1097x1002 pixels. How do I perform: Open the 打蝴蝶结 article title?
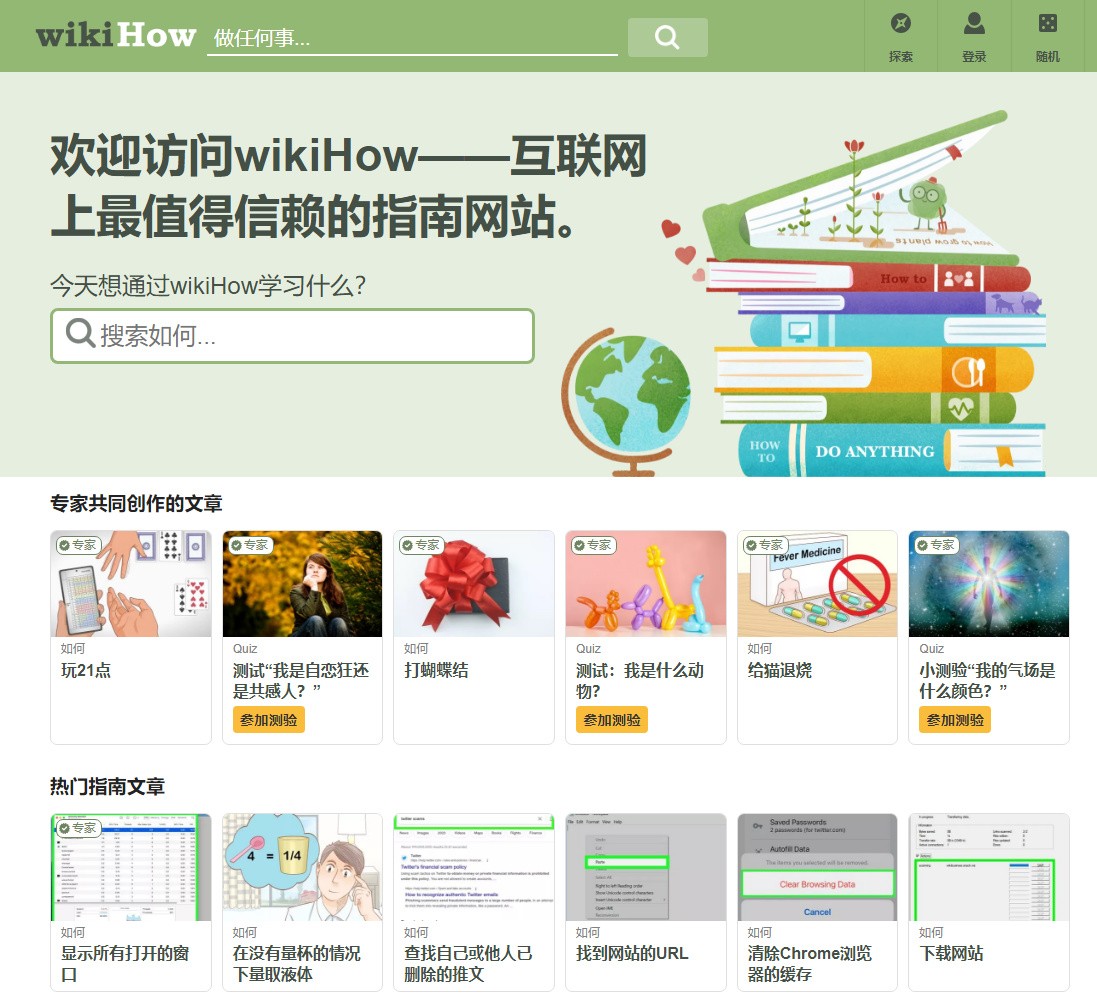(x=436, y=670)
